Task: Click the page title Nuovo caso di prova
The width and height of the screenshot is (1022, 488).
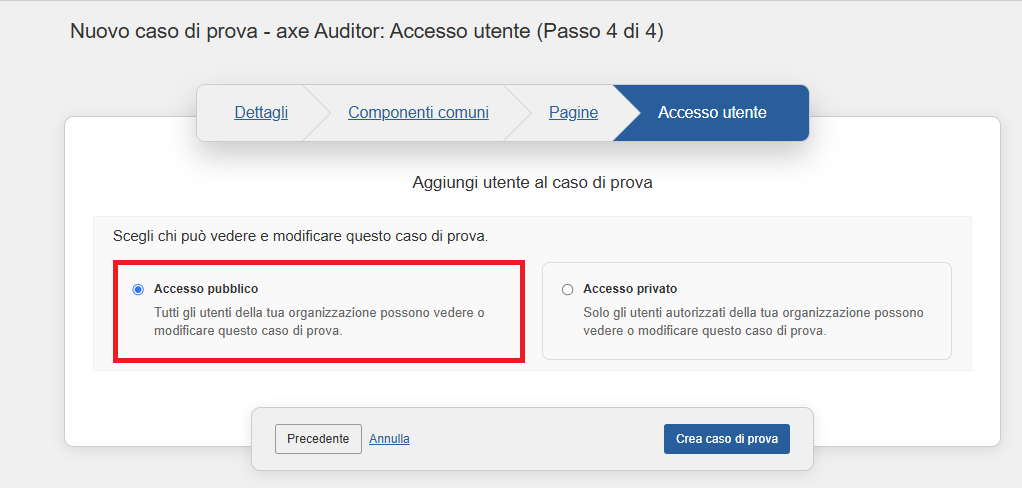Action: coord(366,32)
